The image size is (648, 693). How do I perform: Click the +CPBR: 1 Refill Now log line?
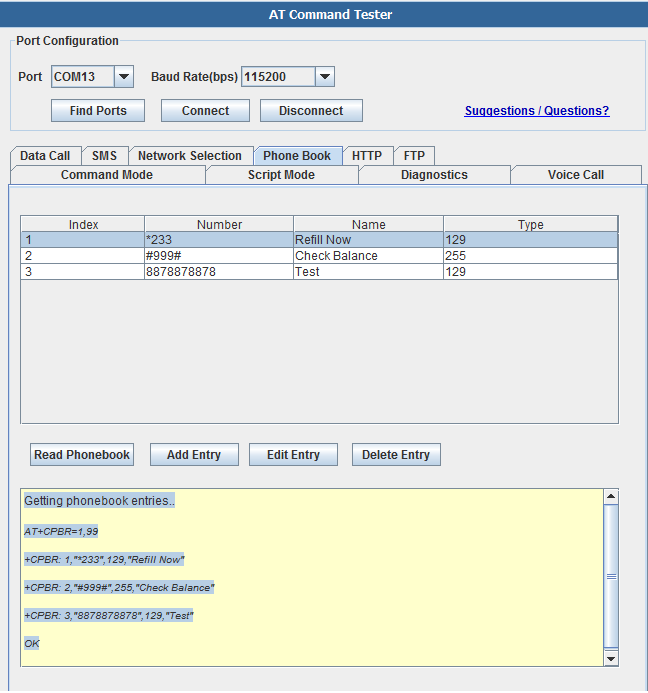click(x=104, y=560)
